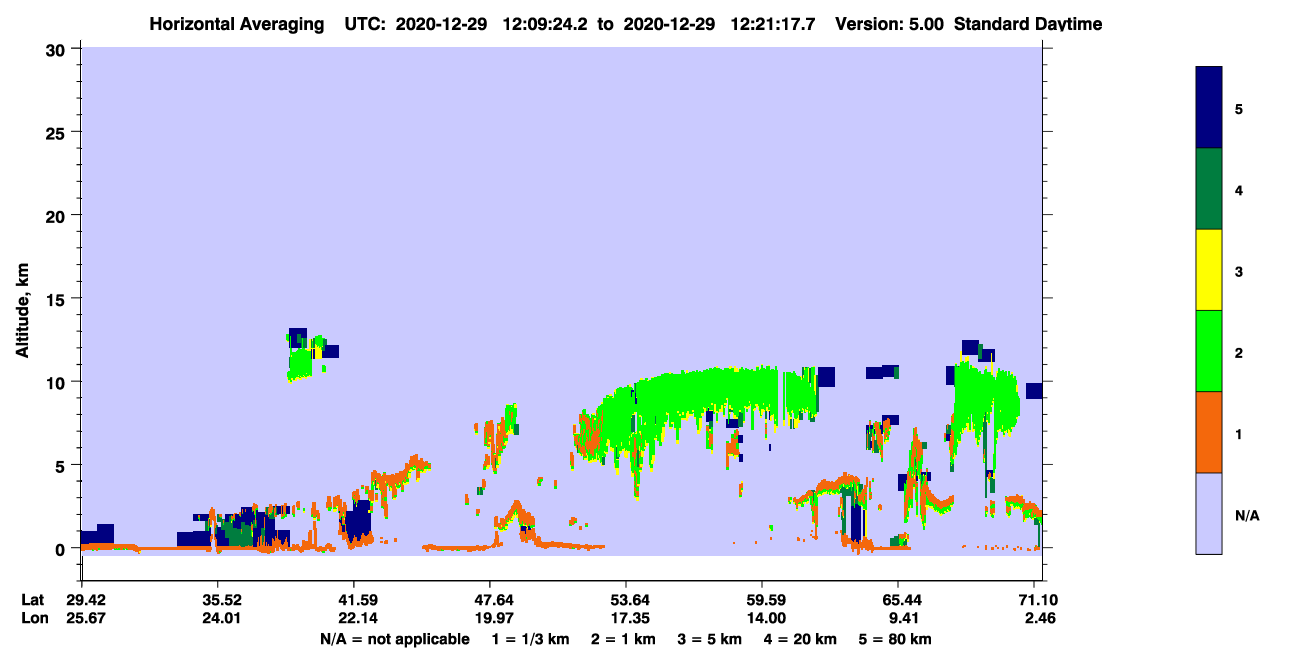This screenshot has height=667, width=1300.
Task: Click the '4 = 20 km' legend text
Action: [x=802, y=639]
